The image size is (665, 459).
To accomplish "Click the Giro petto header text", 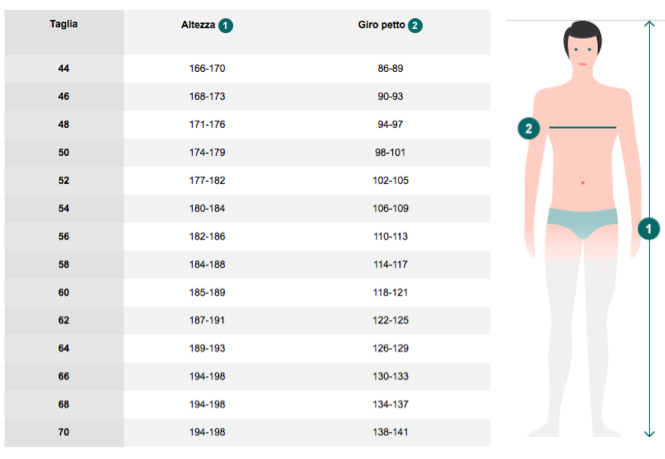I will point(381,24).
